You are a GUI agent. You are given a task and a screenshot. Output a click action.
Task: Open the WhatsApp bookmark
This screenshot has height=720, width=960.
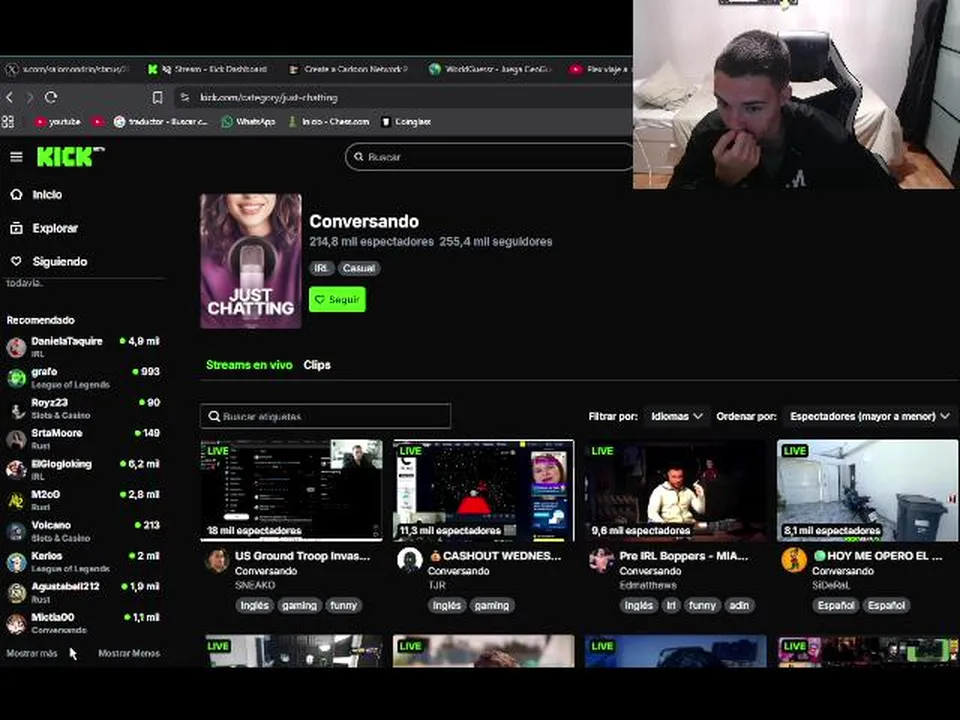[249, 122]
